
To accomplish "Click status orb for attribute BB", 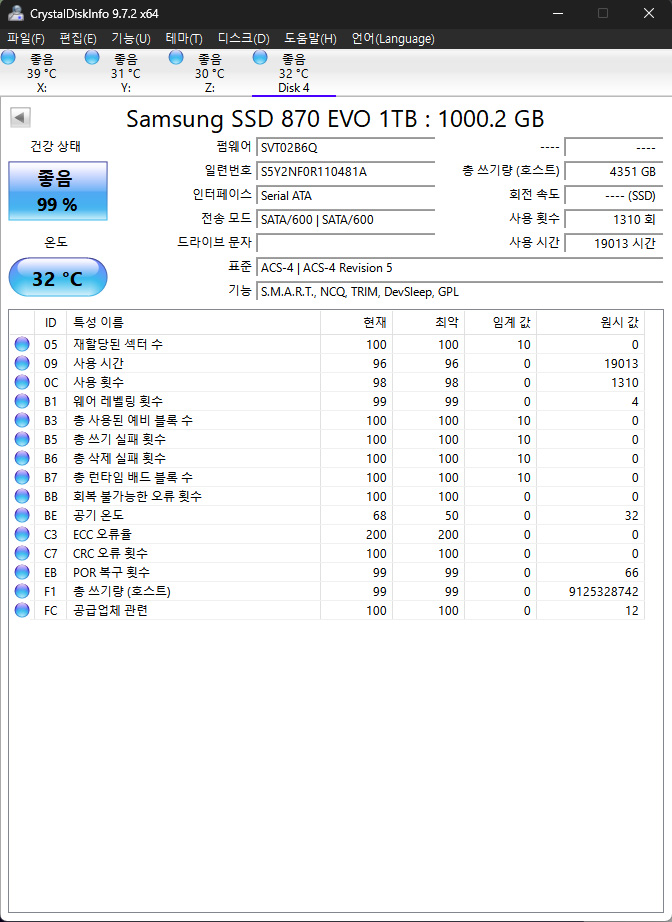I will (22, 496).
